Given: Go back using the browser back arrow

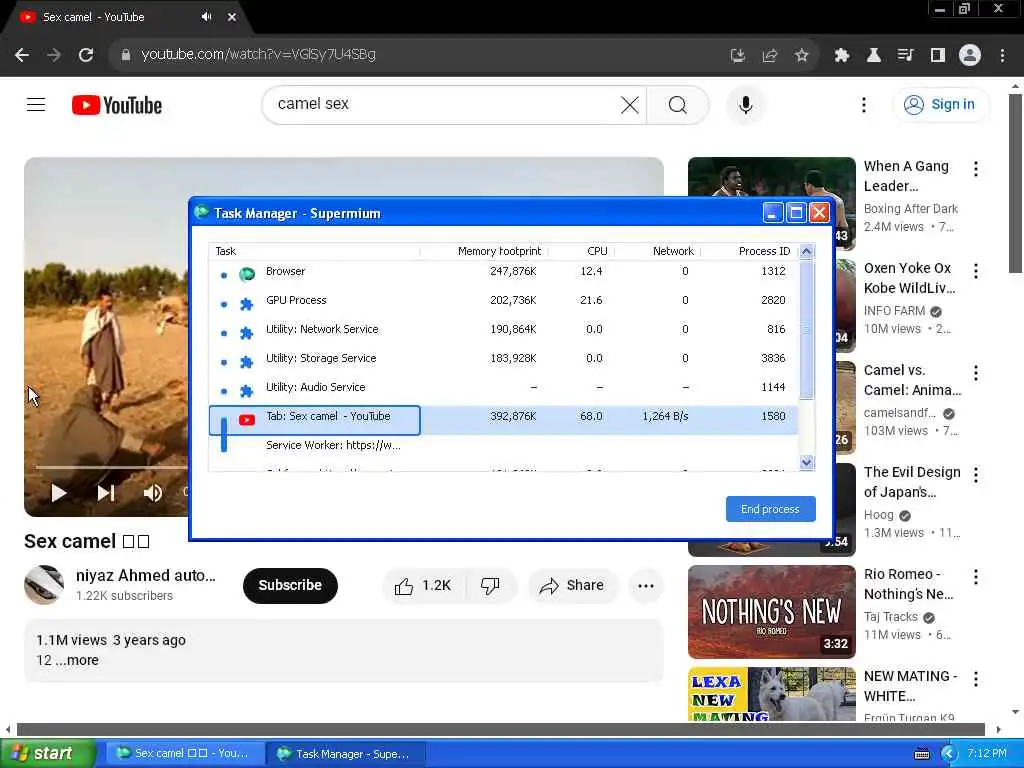Looking at the screenshot, I should (x=22, y=55).
